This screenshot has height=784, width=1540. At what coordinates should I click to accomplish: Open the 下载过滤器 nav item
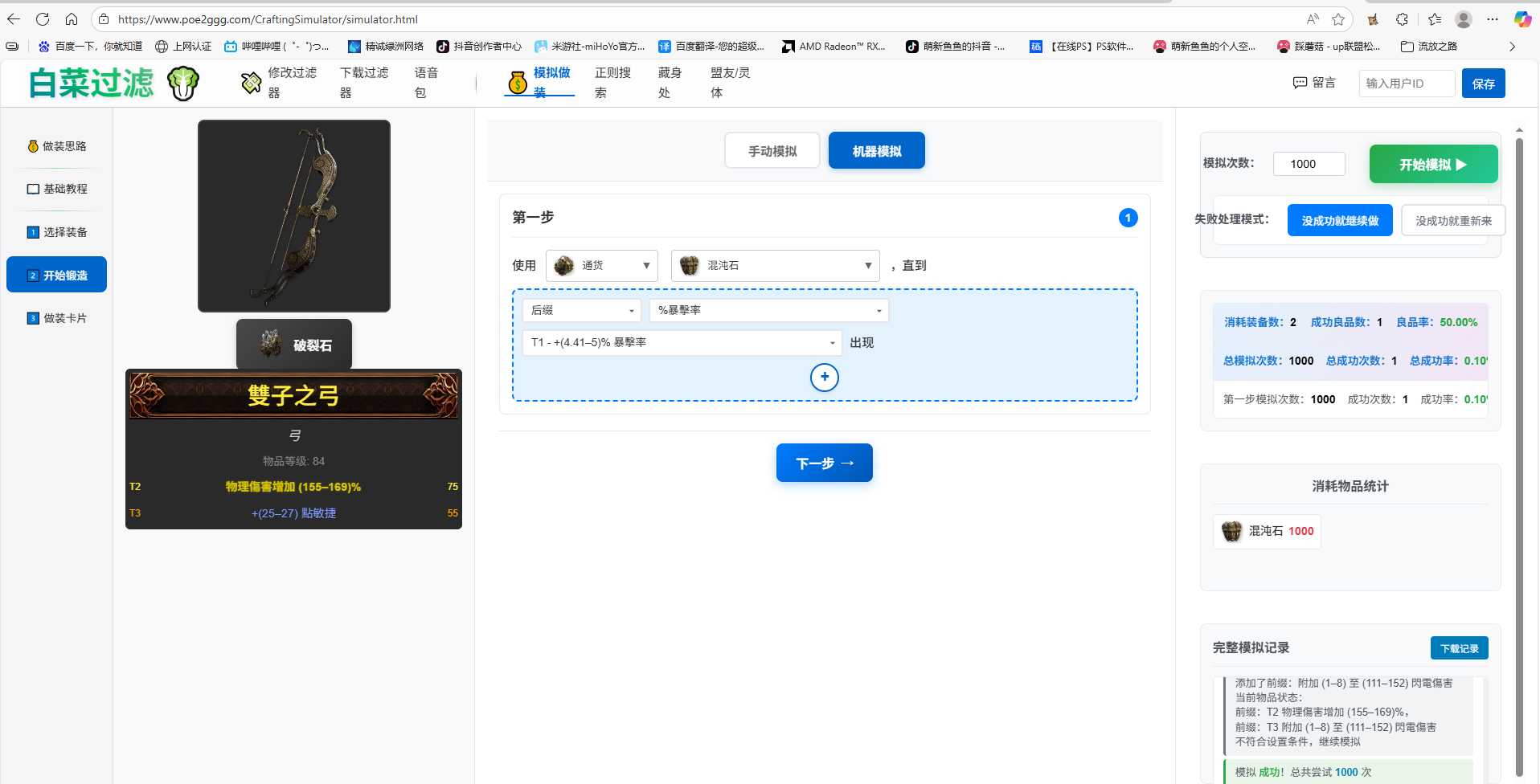pos(364,82)
